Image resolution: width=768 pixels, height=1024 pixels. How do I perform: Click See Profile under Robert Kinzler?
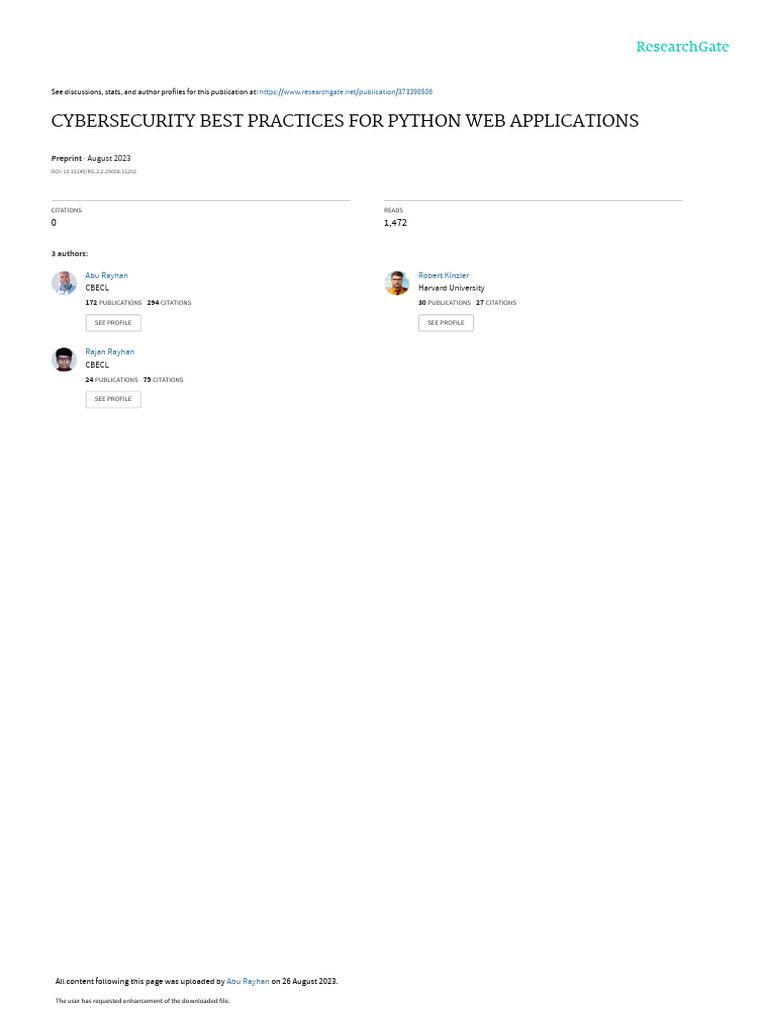[x=446, y=323]
